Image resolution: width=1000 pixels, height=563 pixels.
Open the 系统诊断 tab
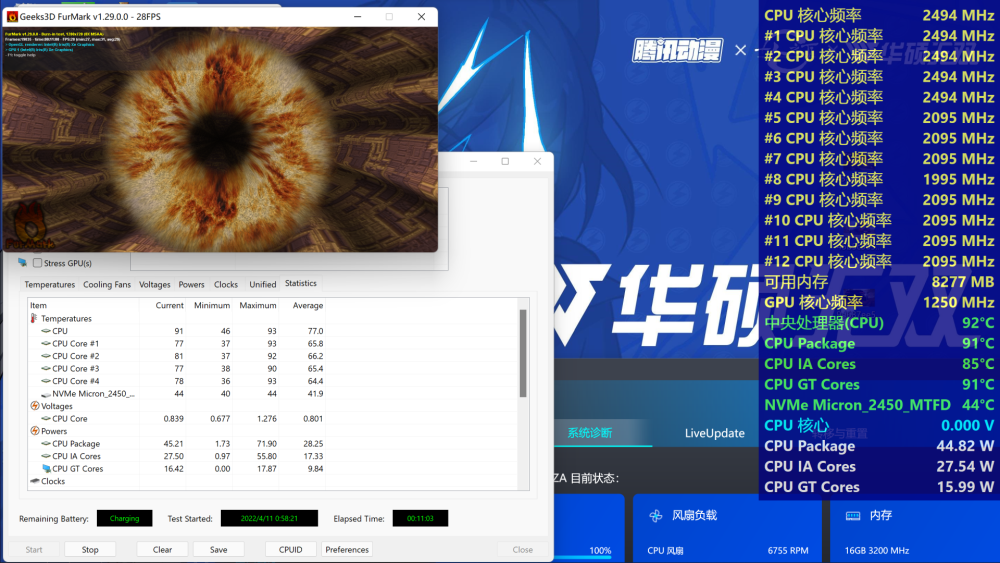tap(590, 433)
